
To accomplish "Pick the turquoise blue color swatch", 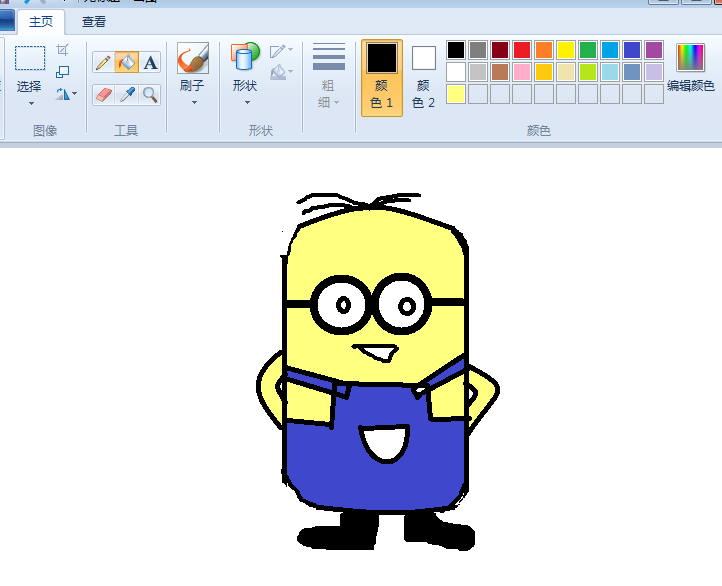I will point(610,50).
